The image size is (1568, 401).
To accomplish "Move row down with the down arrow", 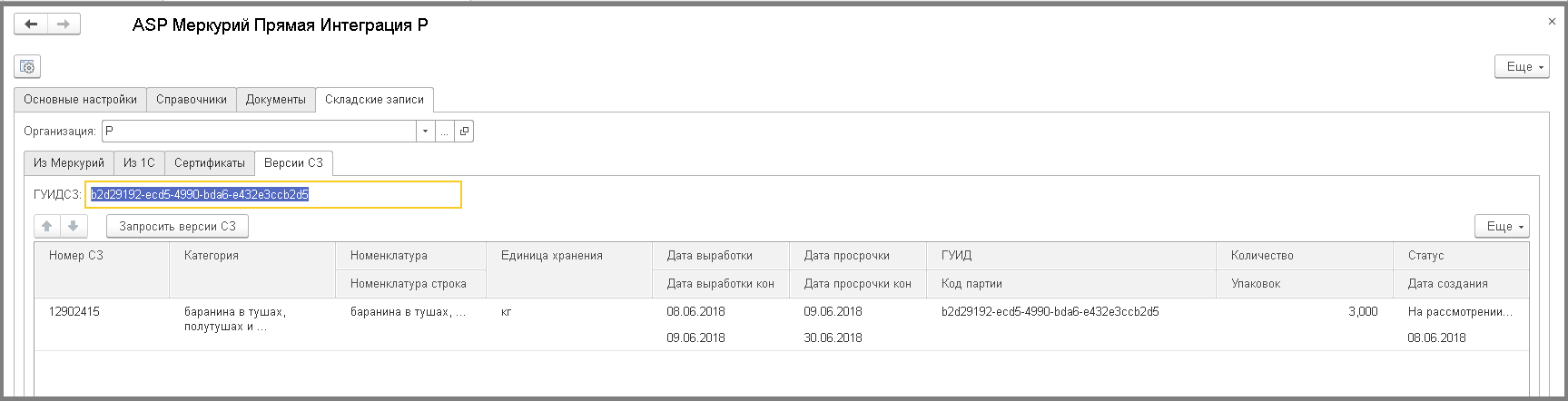I will (x=74, y=226).
